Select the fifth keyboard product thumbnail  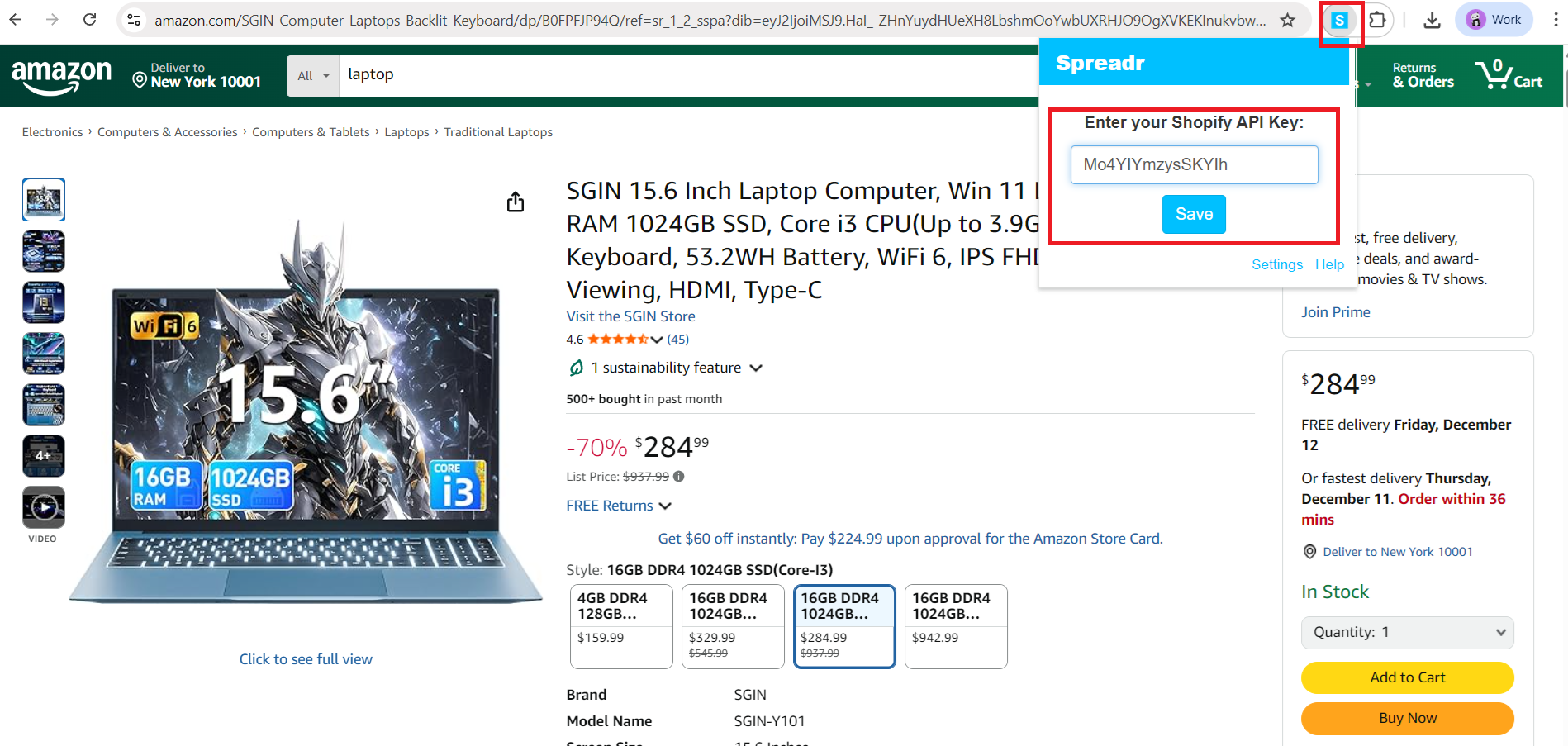(44, 405)
